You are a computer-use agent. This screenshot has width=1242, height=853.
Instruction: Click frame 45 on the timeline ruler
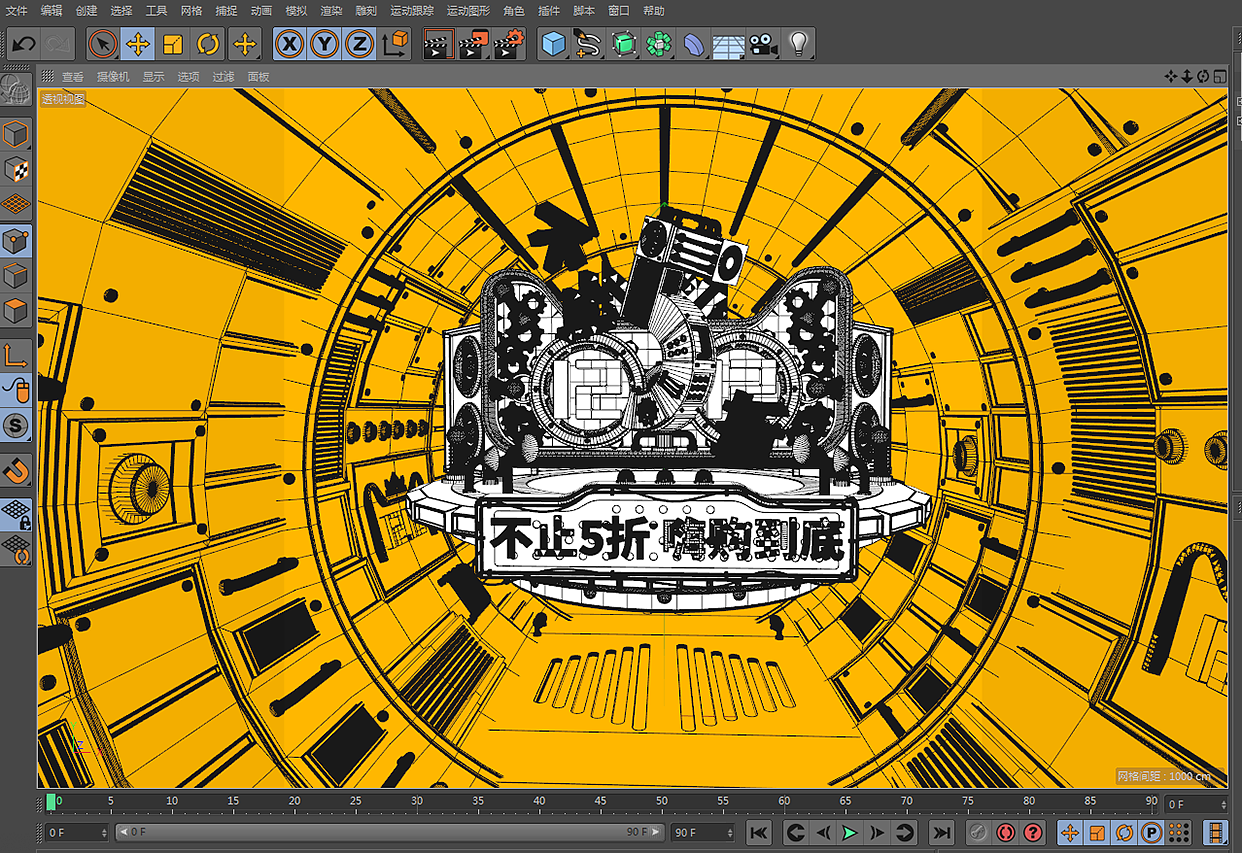(x=600, y=801)
